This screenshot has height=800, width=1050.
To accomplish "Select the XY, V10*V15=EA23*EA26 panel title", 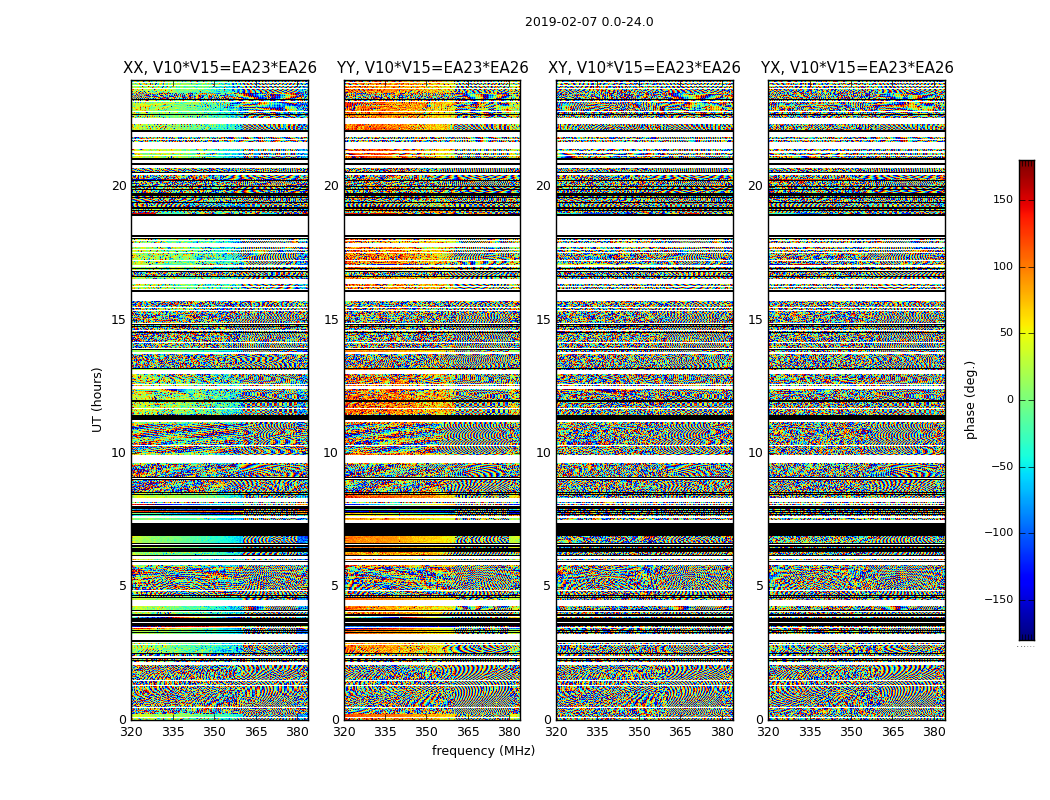I will pyautogui.click(x=644, y=68).
